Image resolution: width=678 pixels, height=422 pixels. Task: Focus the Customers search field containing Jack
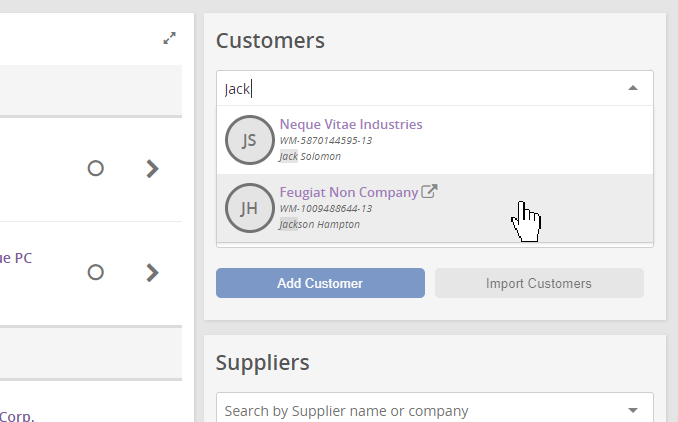[x=420, y=88]
